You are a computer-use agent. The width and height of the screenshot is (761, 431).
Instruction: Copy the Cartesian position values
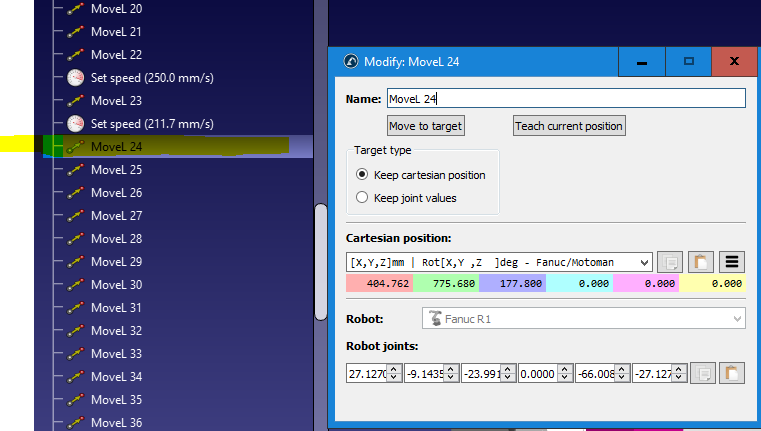[x=670, y=262]
